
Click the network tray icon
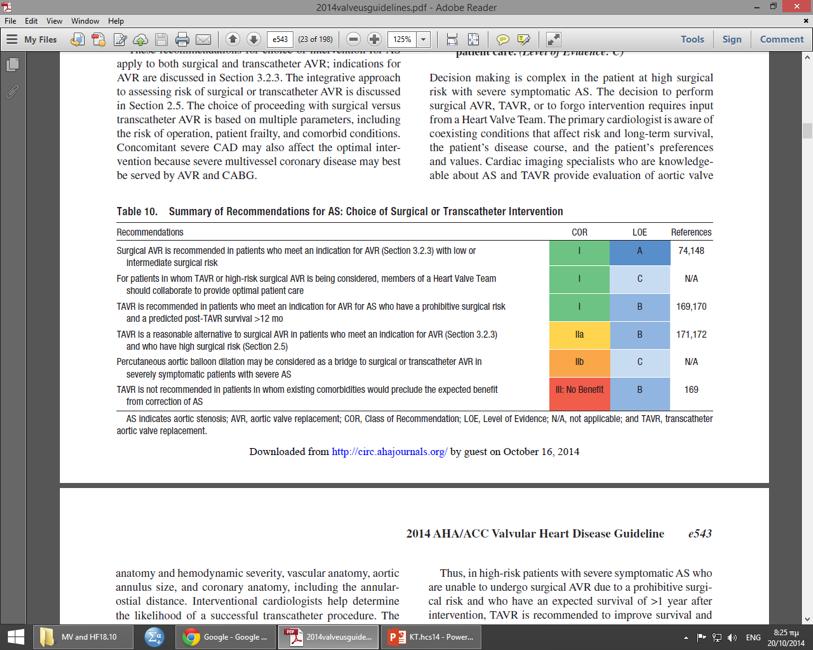(717, 638)
